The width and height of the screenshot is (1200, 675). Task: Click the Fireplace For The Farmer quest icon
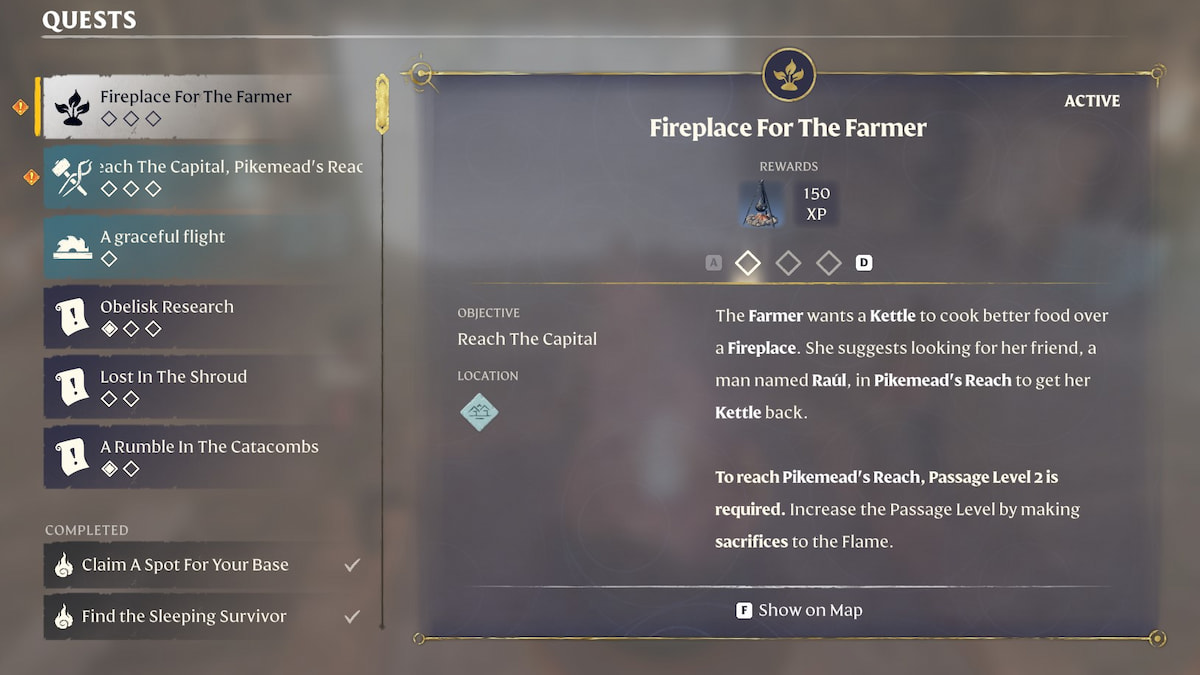(71, 107)
